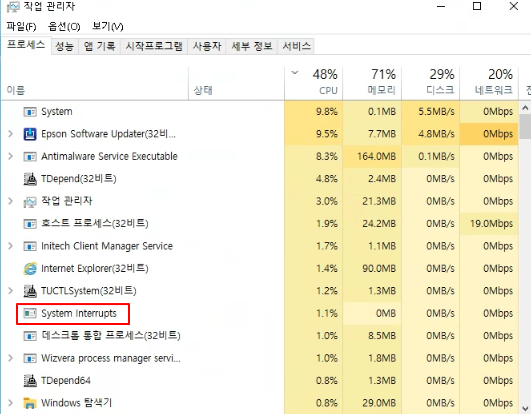The image size is (531, 414).
Task: Click the 24.2MB memory value
Action: pyautogui.click(x=379, y=224)
